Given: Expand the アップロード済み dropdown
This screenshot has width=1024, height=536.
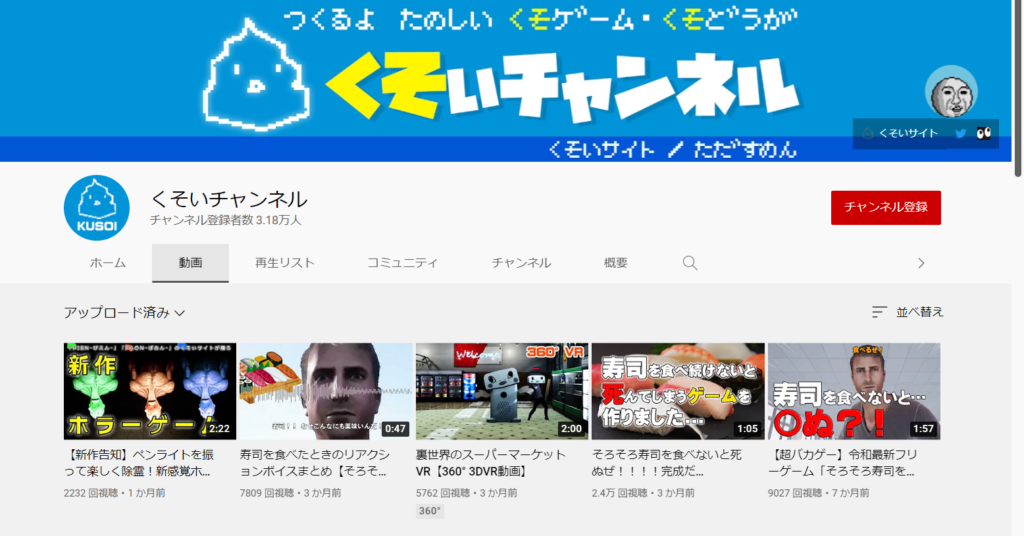Looking at the screenshot, I should (124, 312).
